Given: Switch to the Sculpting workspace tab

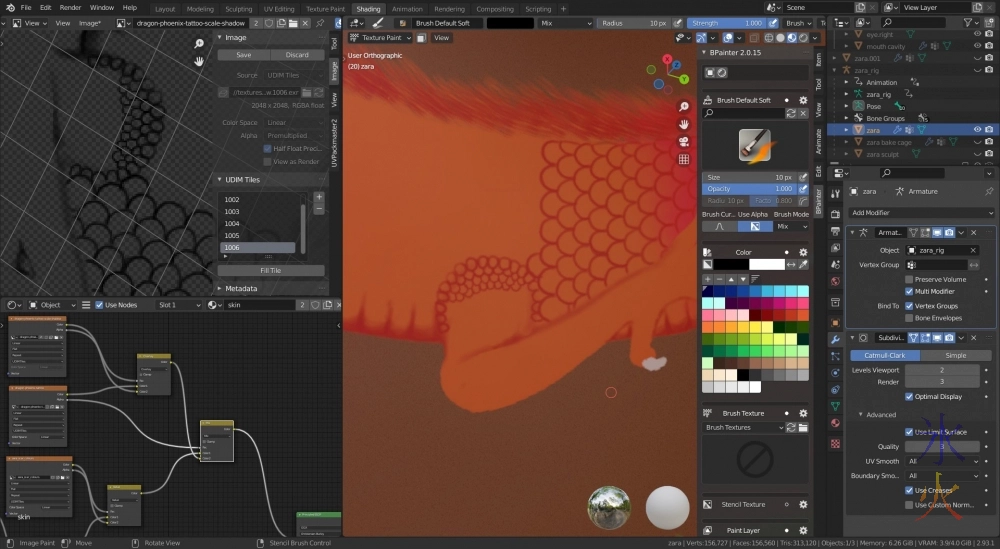Looking at the screenshot, I should point(238,8).
